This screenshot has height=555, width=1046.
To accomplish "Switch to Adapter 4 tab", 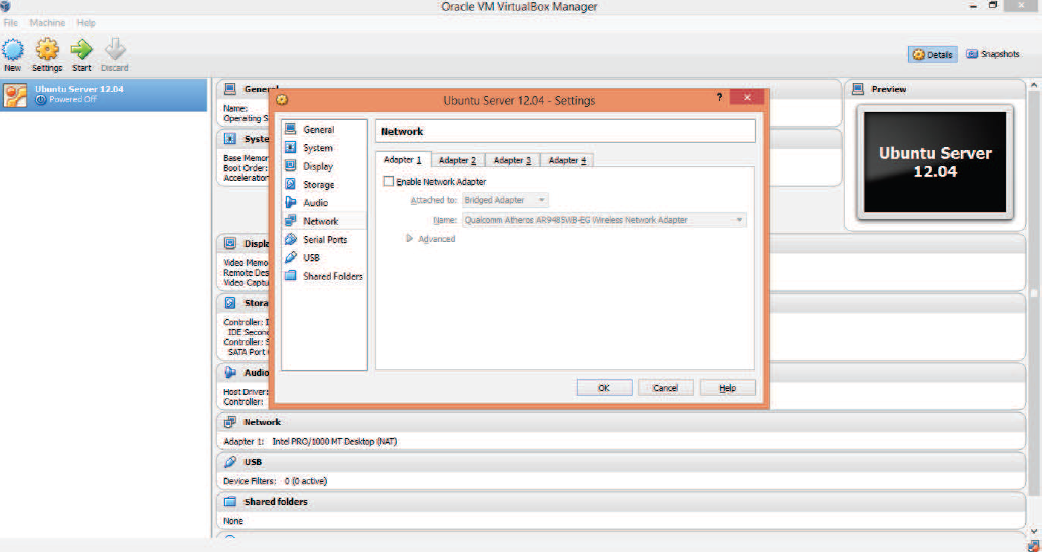I will coord(567,161).
